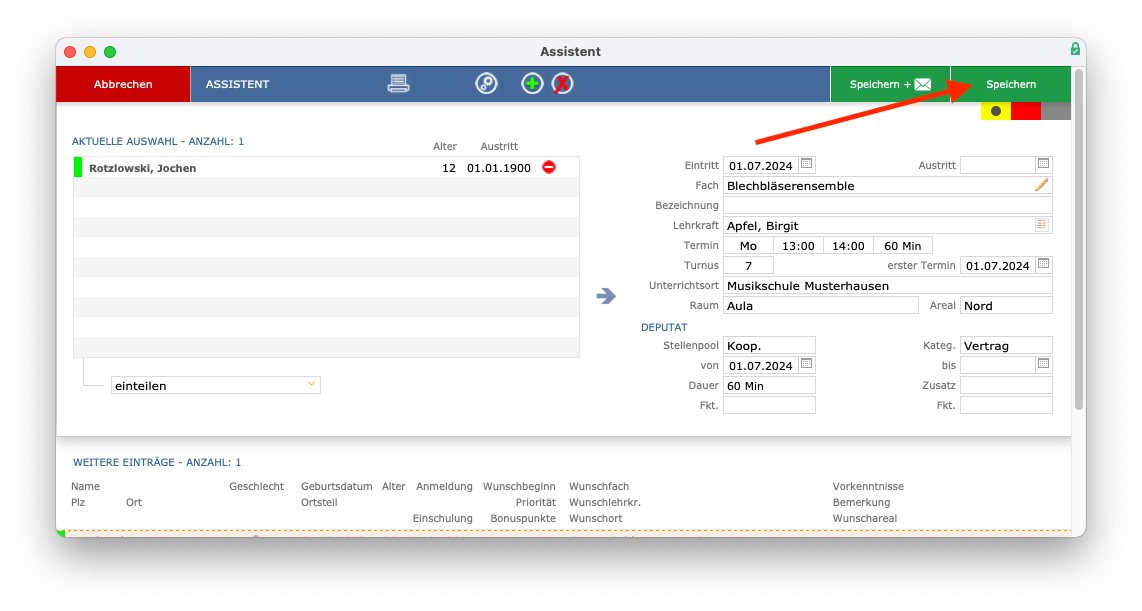
Task: Click the empty Zusatz field
Action: [x=1007, y=385]
